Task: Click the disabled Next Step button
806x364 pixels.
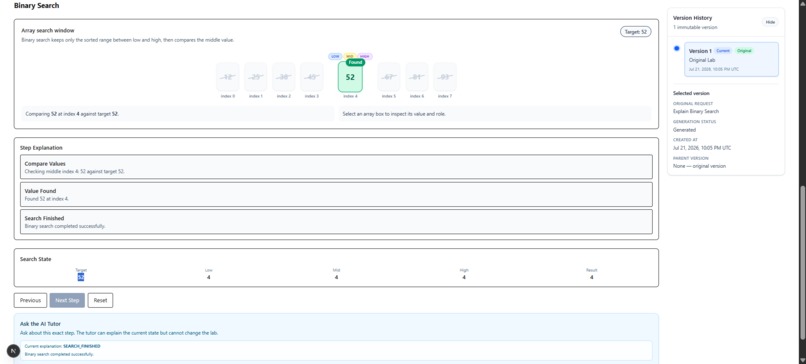Action: (67, 300)
